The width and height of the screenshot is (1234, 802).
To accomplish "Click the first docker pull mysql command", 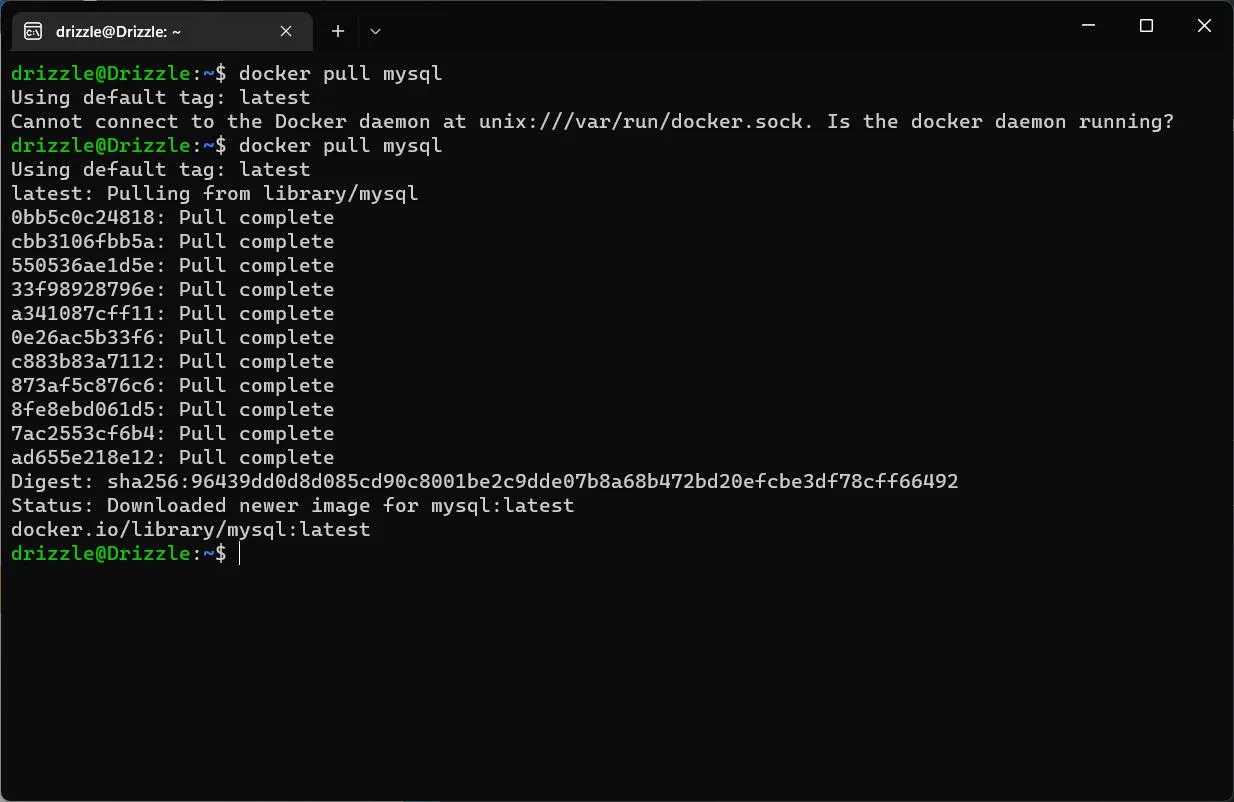I will coord(340,73).
